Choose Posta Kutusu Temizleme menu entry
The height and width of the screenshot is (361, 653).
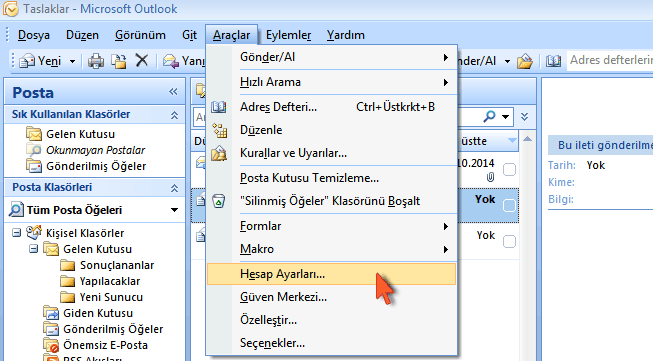pos(331,178)
